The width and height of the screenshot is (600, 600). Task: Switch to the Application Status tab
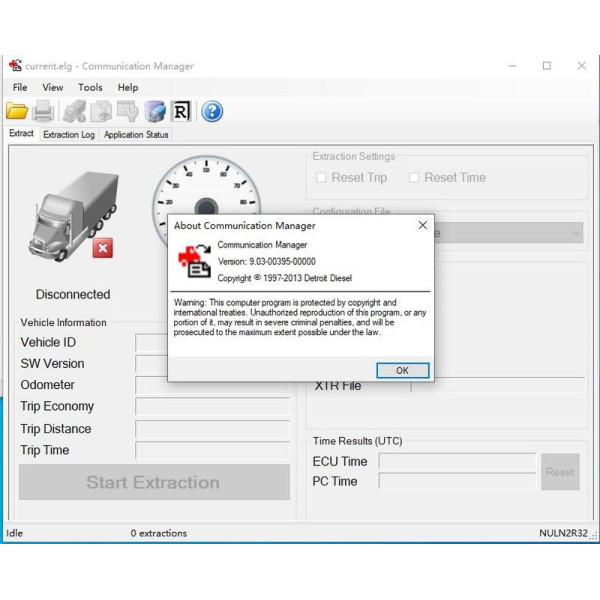(136, 135)
